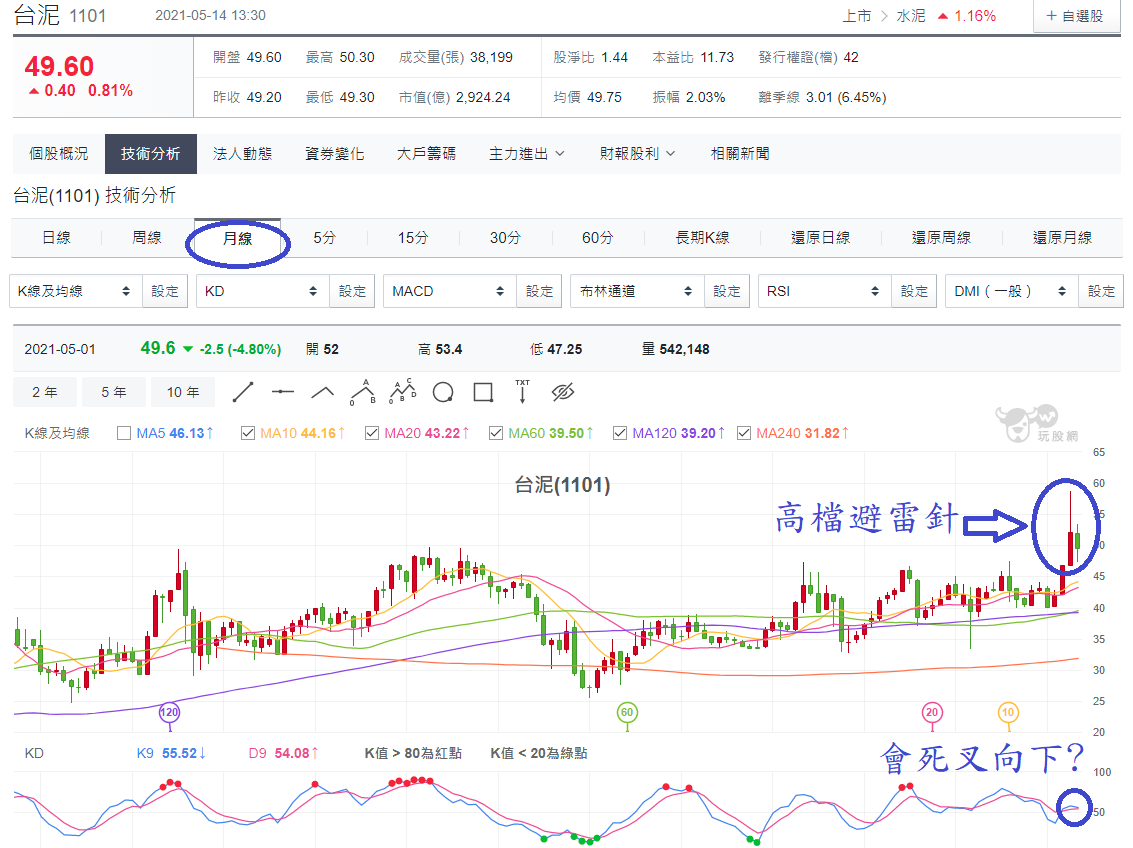The height and width of the screenshot is (848, 1133).
Task: Switch to 還原月線 chart
Action: point(1062,238)
